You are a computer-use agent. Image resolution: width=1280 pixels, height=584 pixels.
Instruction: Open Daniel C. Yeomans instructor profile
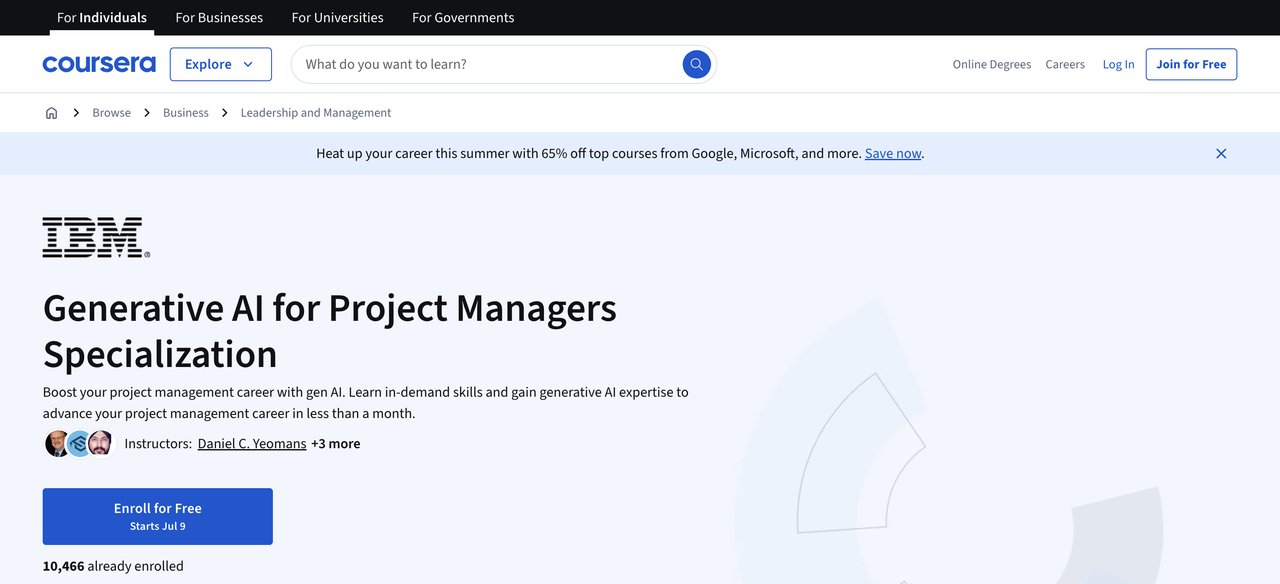[252, 443]
